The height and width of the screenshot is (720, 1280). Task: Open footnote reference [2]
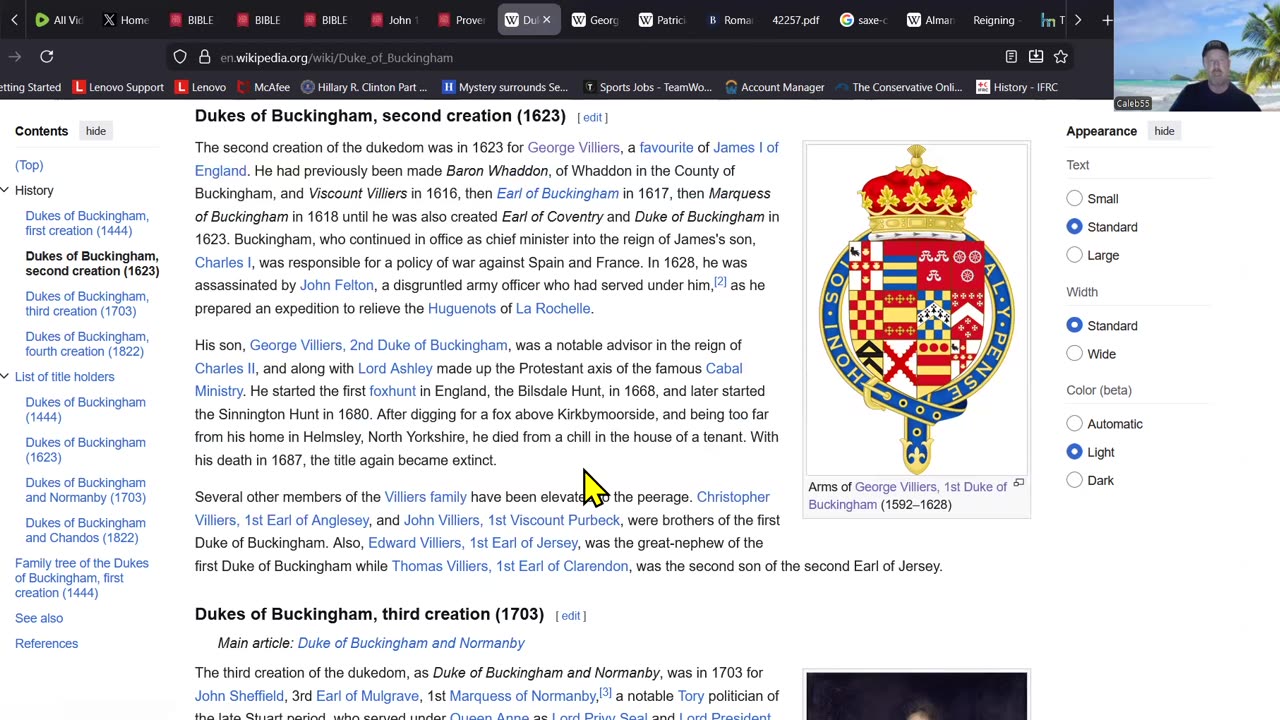[x=720, y=282]
